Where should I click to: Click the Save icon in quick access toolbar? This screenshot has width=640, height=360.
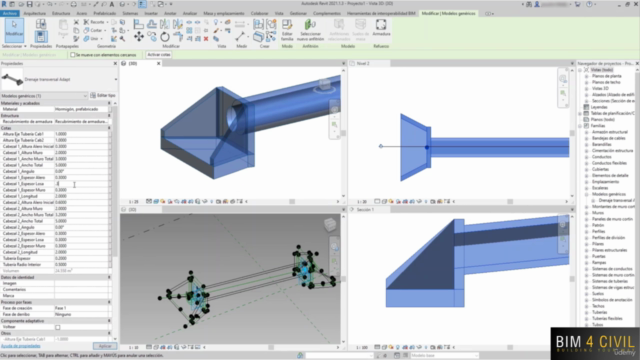(x=29, y=4)
